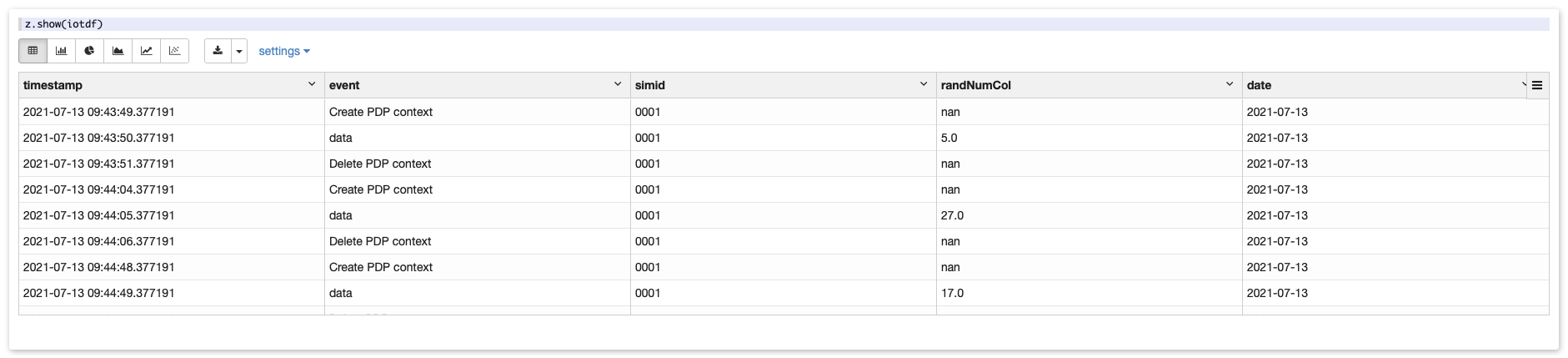Viewport: 1568px width, 358px height.
Task: Open the timestamp column menu chevron
Action: [312, 84]
